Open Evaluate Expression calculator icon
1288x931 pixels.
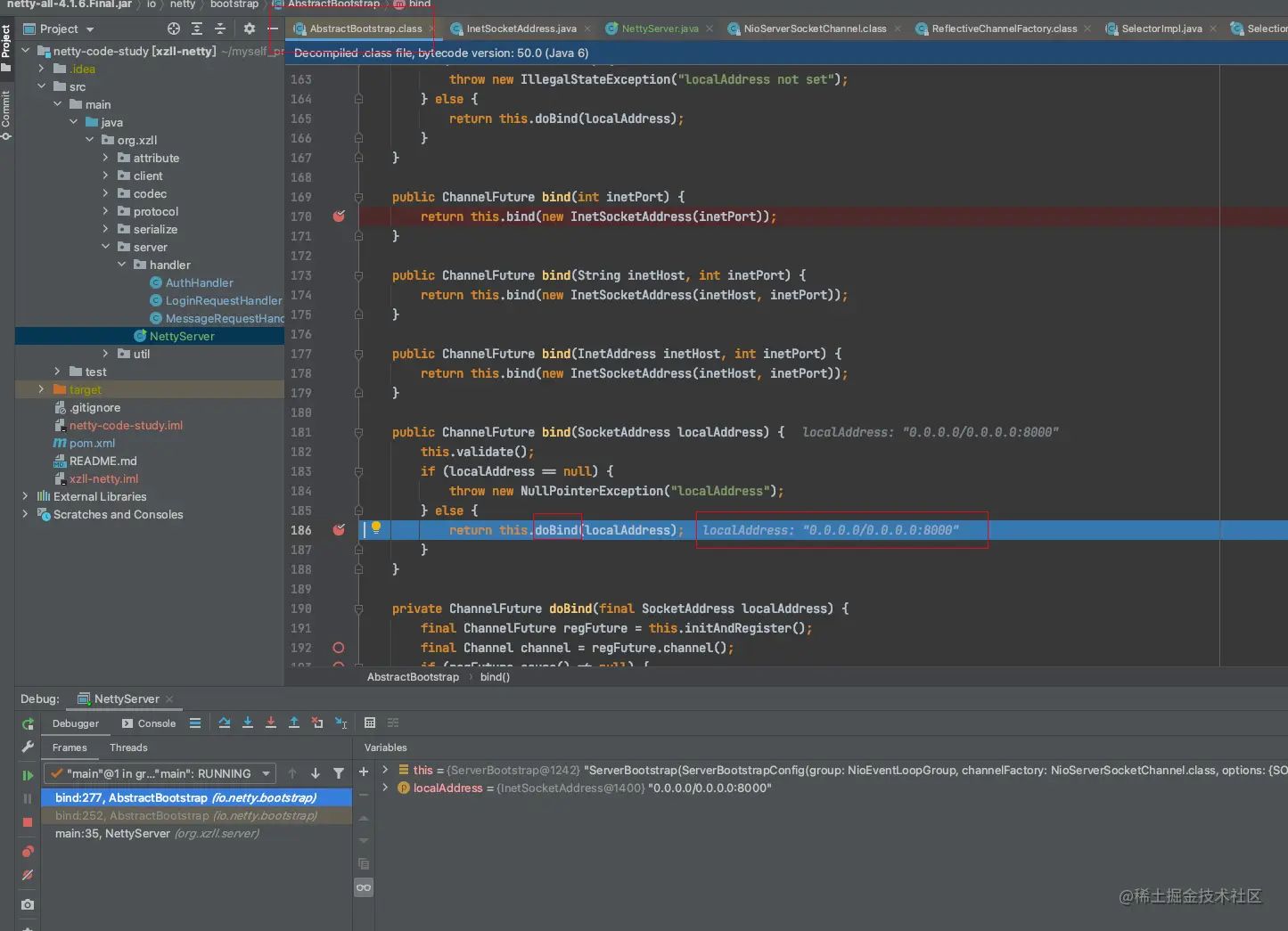[x=370, y=723]
